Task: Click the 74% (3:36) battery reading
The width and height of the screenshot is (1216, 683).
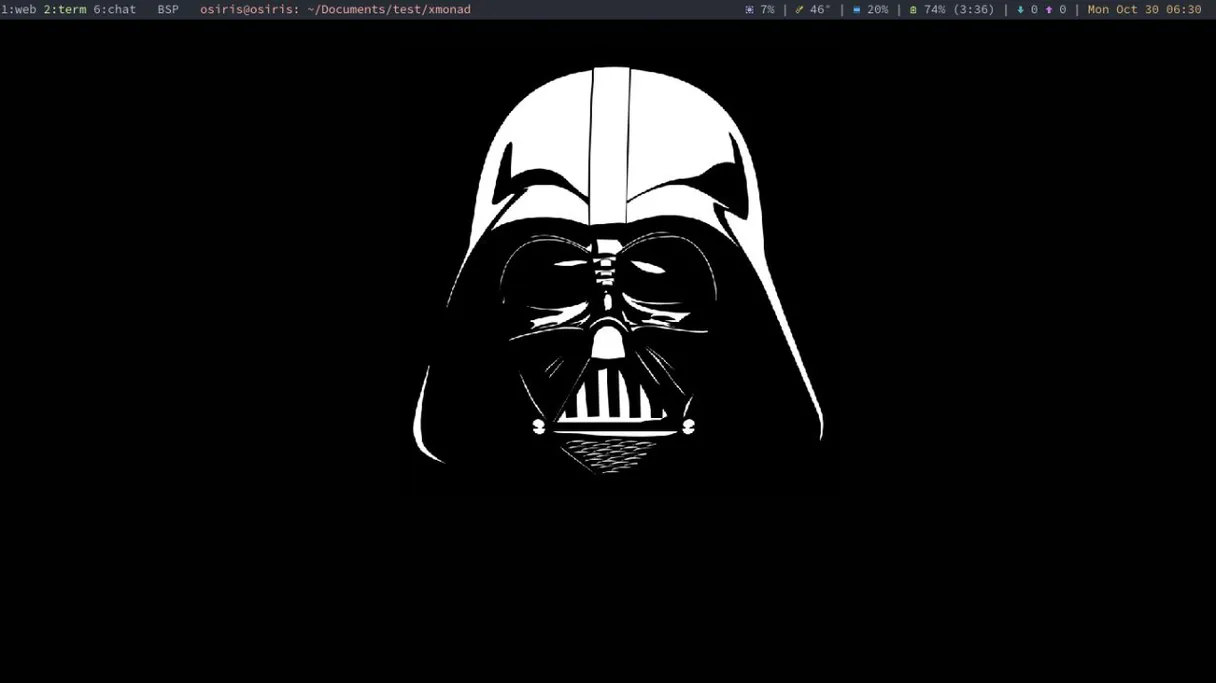Action: (x=959, y=10)
